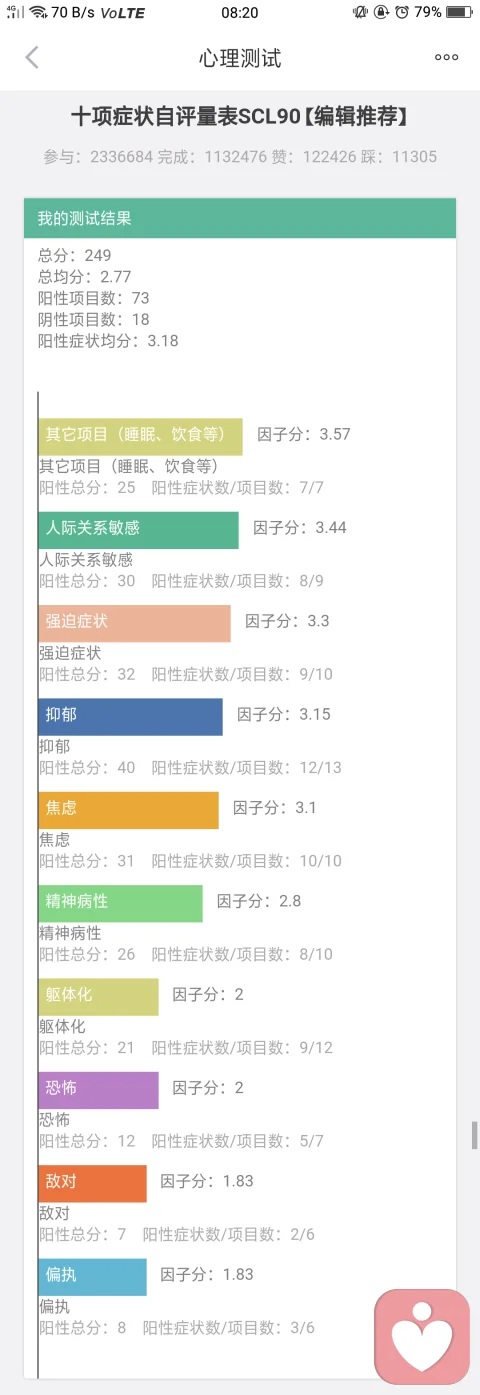
Task: Click the scrollbar thumb on right edge
Action: (475, 1136)
